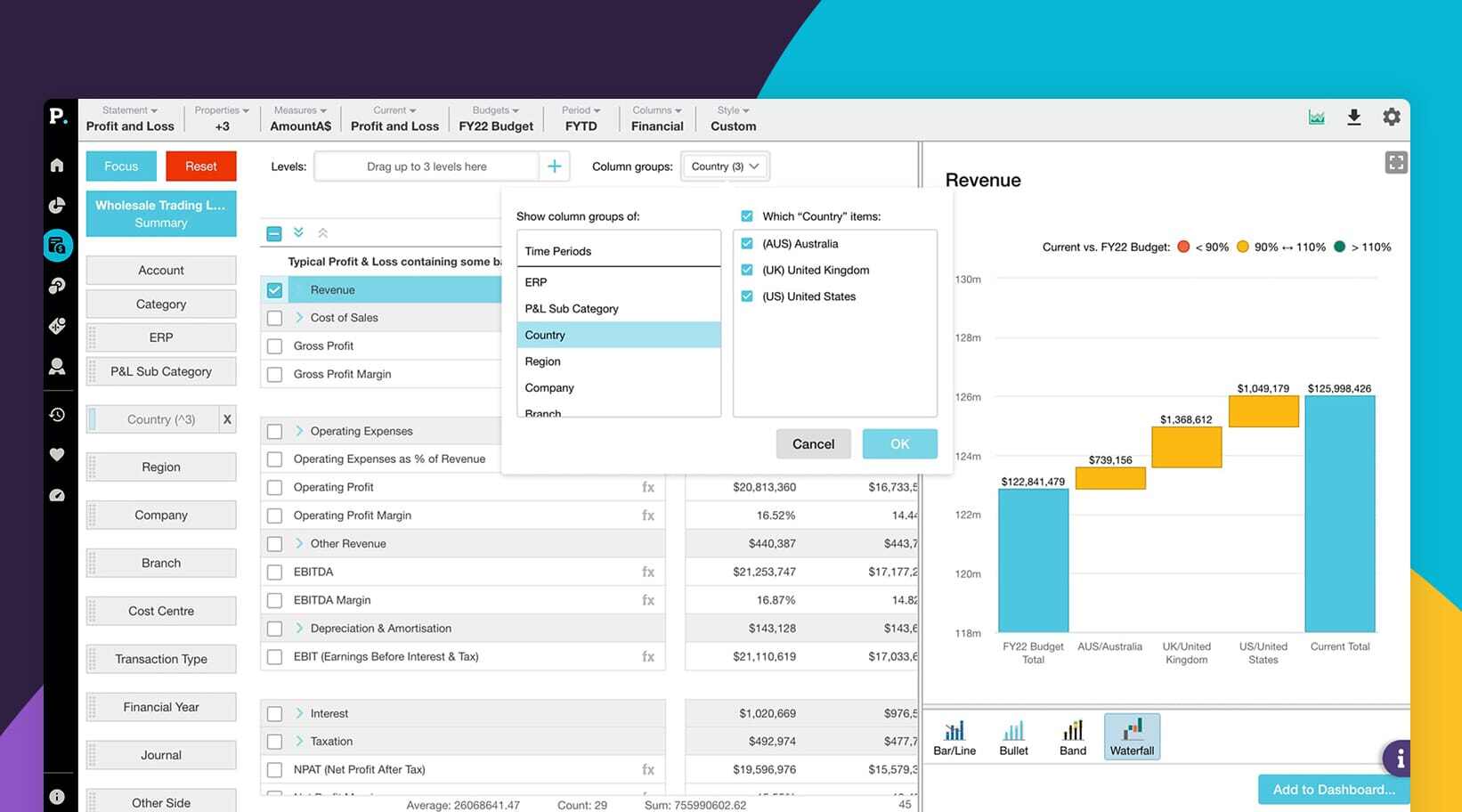Image resolution: width=1462 pixels, height=812 pixels.
Task: Click Add to Dashboard button
Action: pos(1333,790)
